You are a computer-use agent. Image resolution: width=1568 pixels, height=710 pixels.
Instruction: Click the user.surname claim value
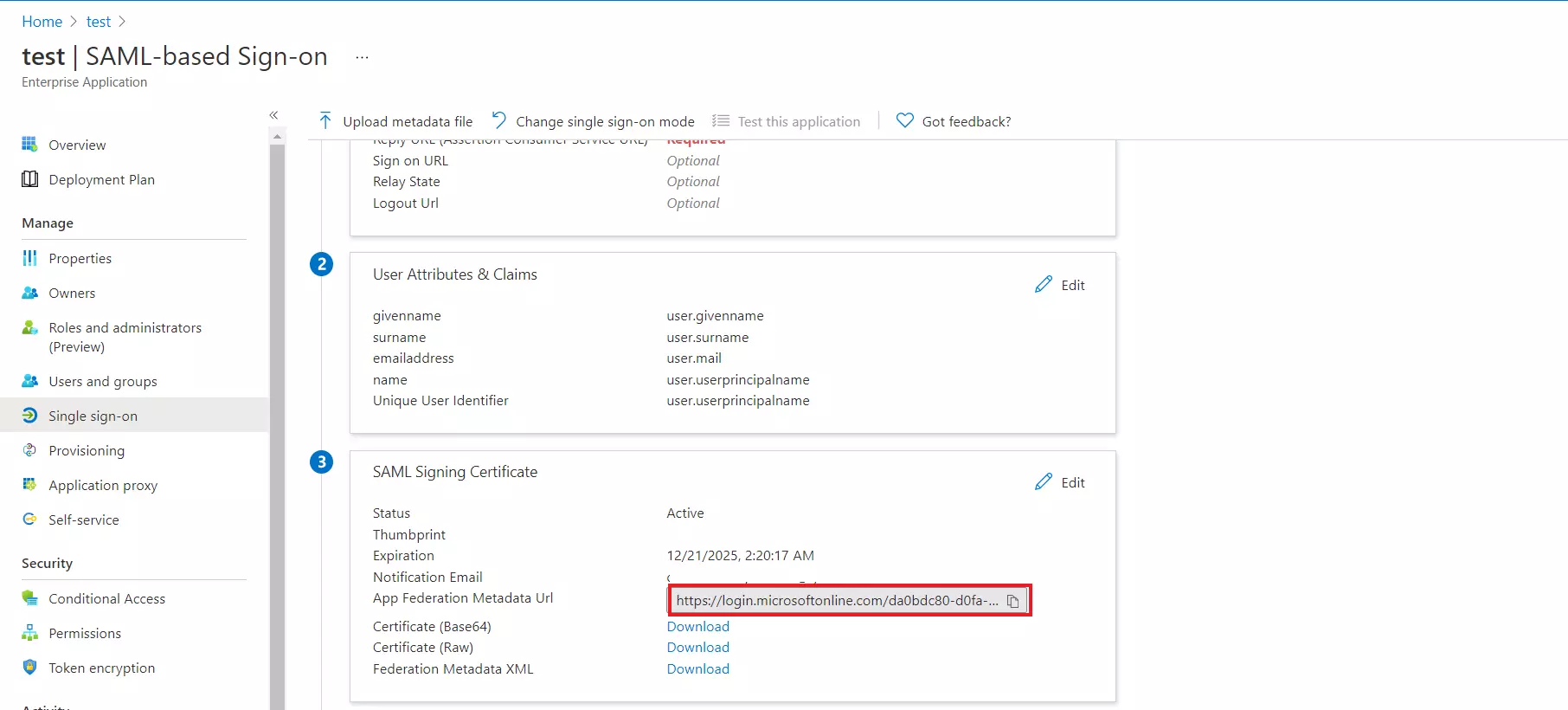click(x=707, y=338)
